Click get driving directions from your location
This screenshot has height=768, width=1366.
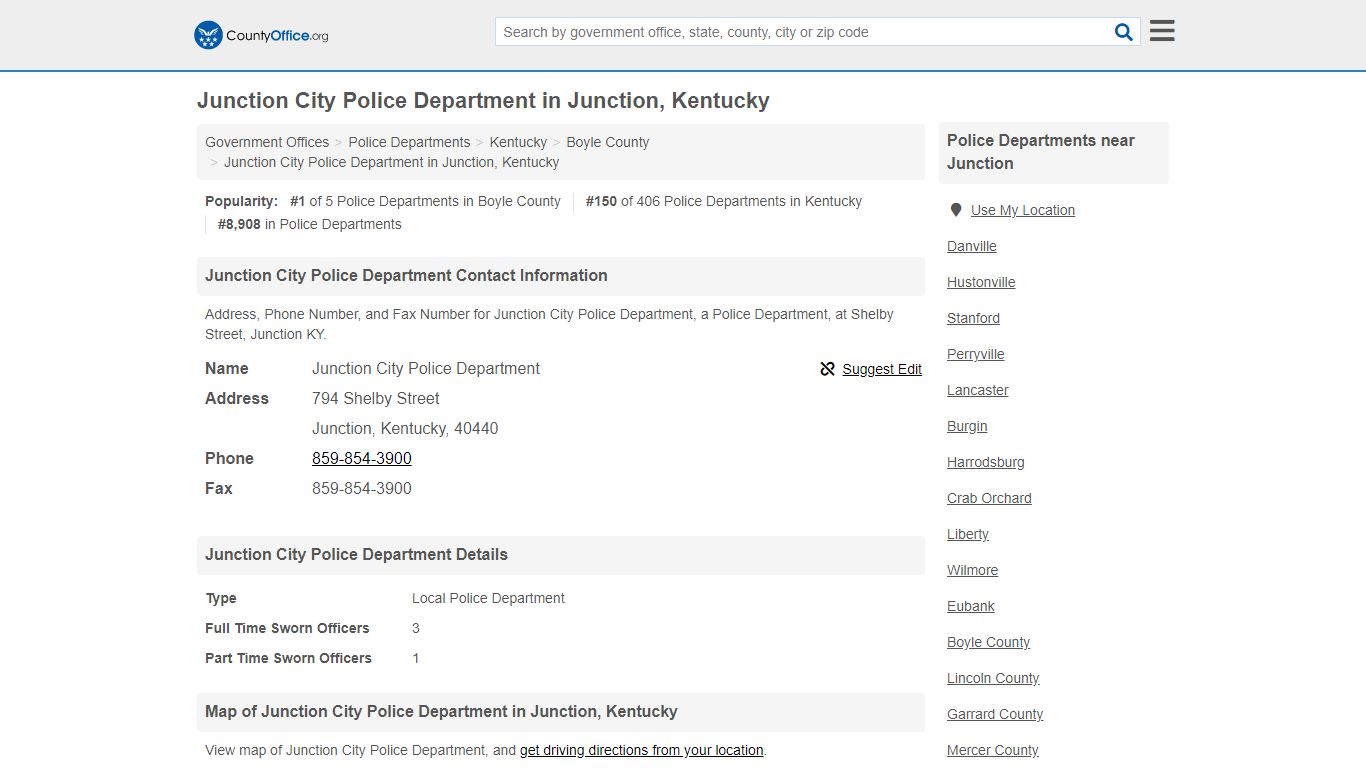tap(642, 750)
